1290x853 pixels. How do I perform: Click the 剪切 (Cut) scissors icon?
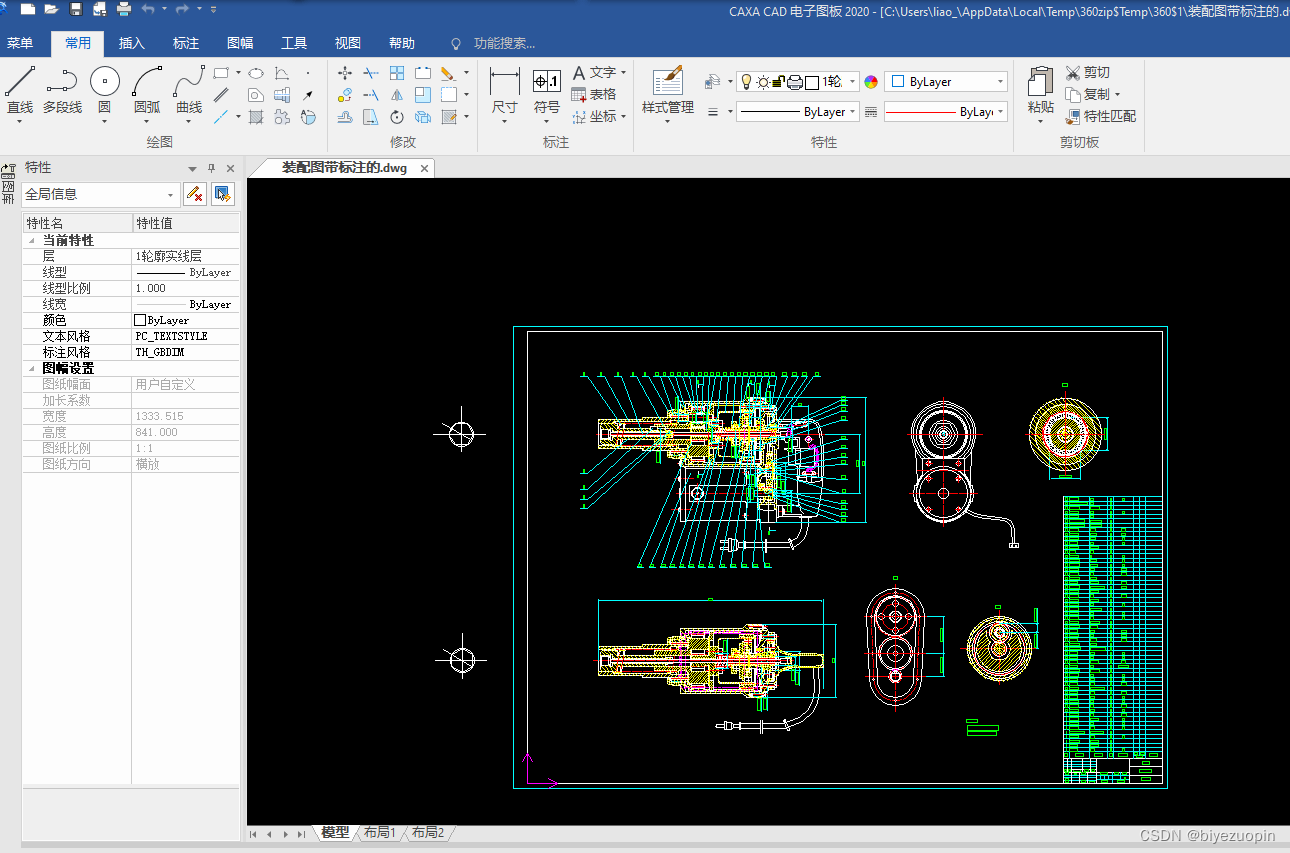point(1073,72)
